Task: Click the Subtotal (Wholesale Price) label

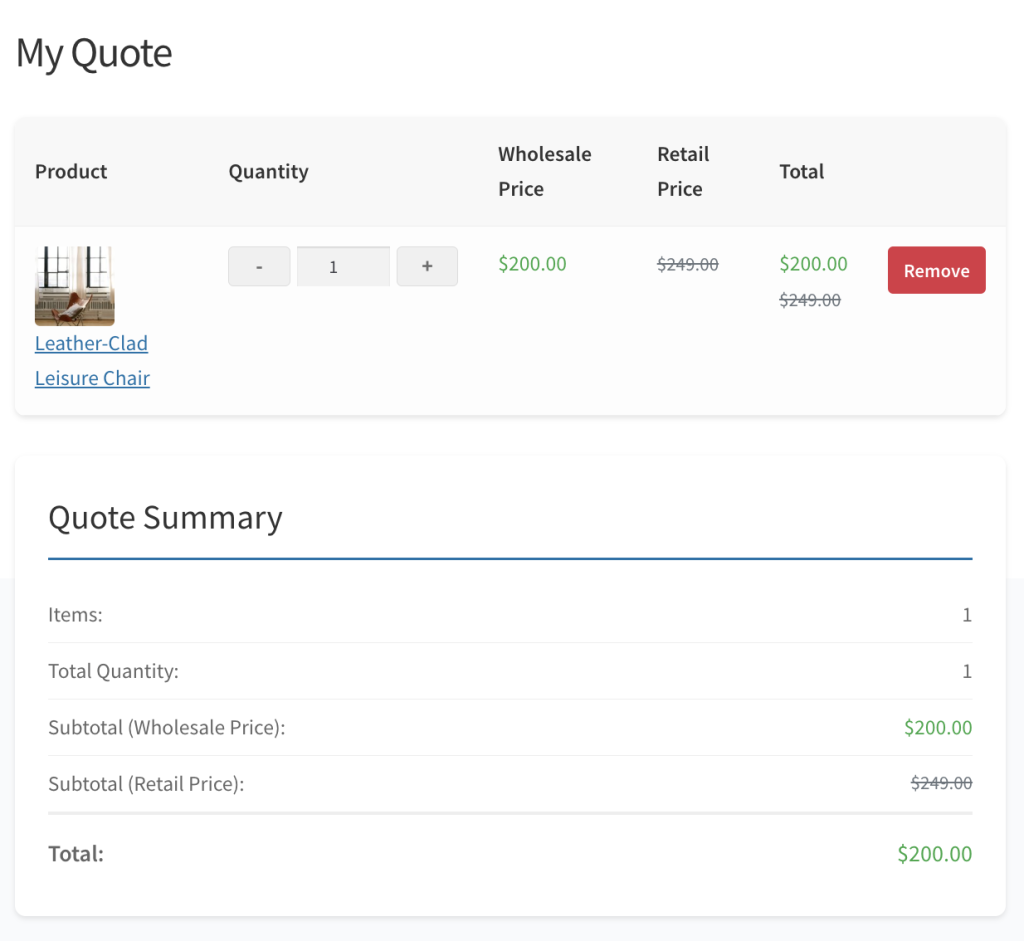Action: [x=167, y=727]
